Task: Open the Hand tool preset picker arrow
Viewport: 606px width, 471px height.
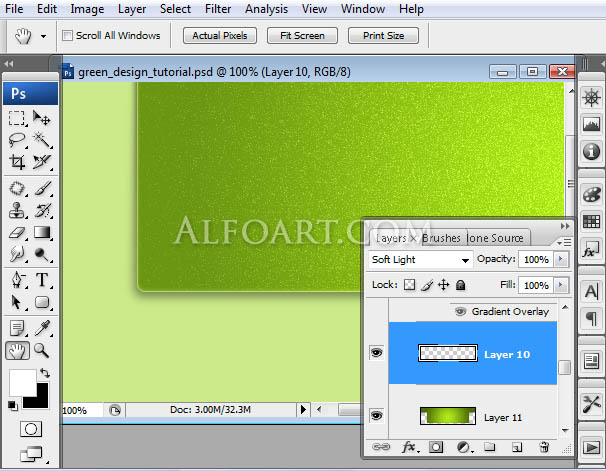Action: coord(43,36)
